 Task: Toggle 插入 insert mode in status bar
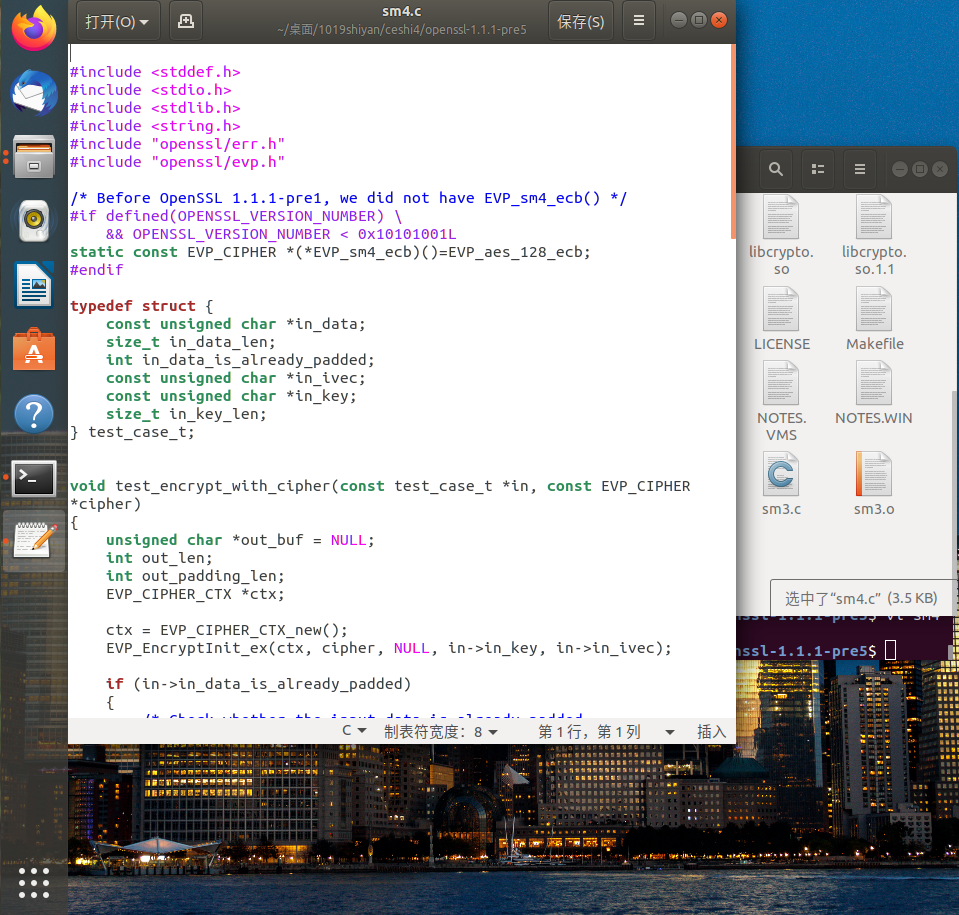(x=711, y=732)
